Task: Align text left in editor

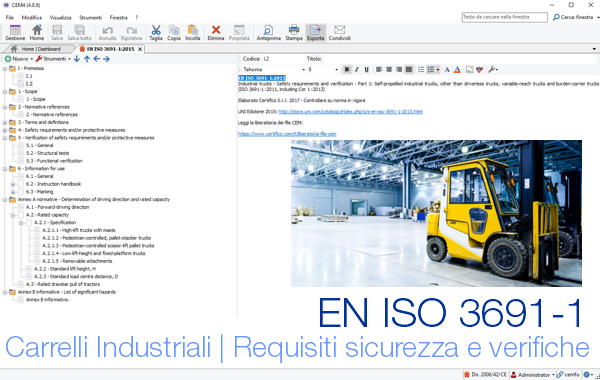Action: click(379, 70)
